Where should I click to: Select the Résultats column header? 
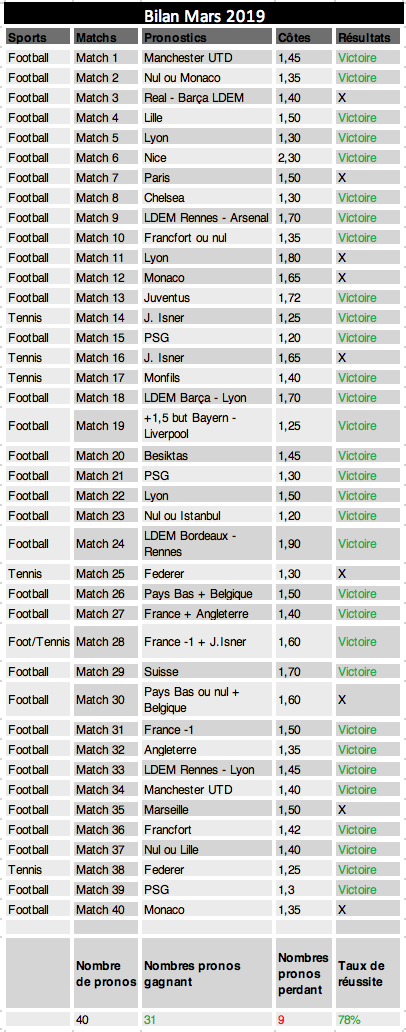pos(367,37)
